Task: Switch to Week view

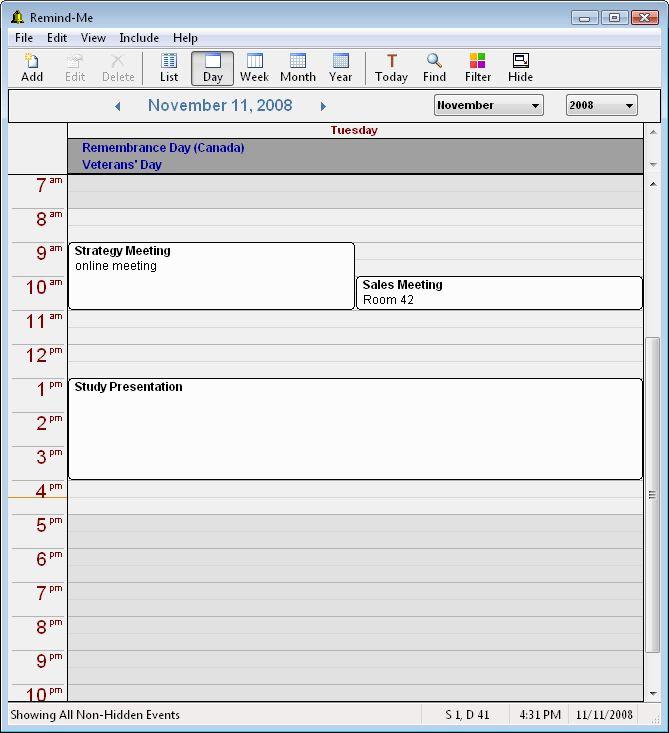Action: [x=254, y=68]
